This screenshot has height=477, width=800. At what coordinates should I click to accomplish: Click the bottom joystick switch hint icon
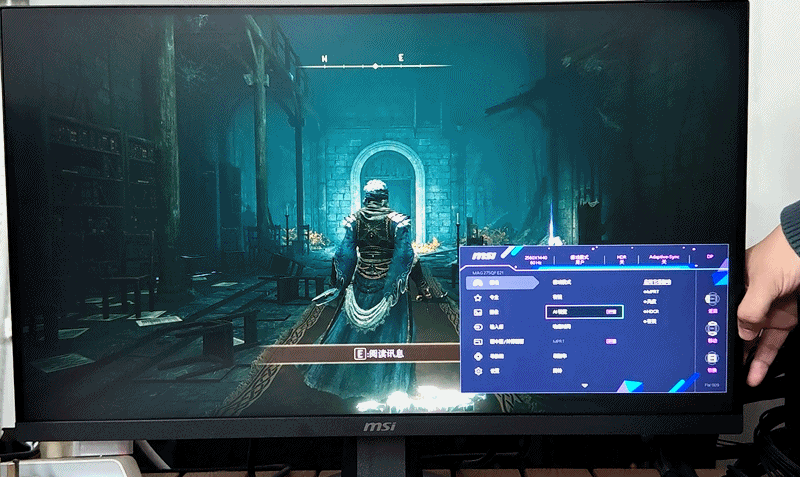pos(712,358)
